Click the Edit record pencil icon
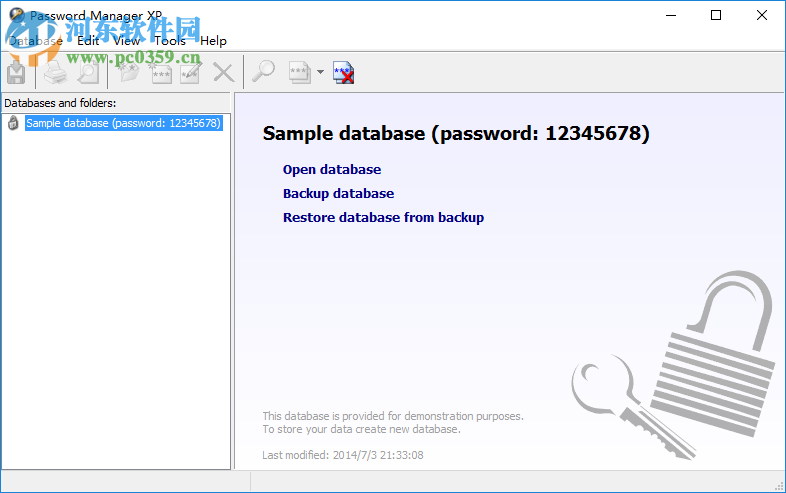 [191, 73]
